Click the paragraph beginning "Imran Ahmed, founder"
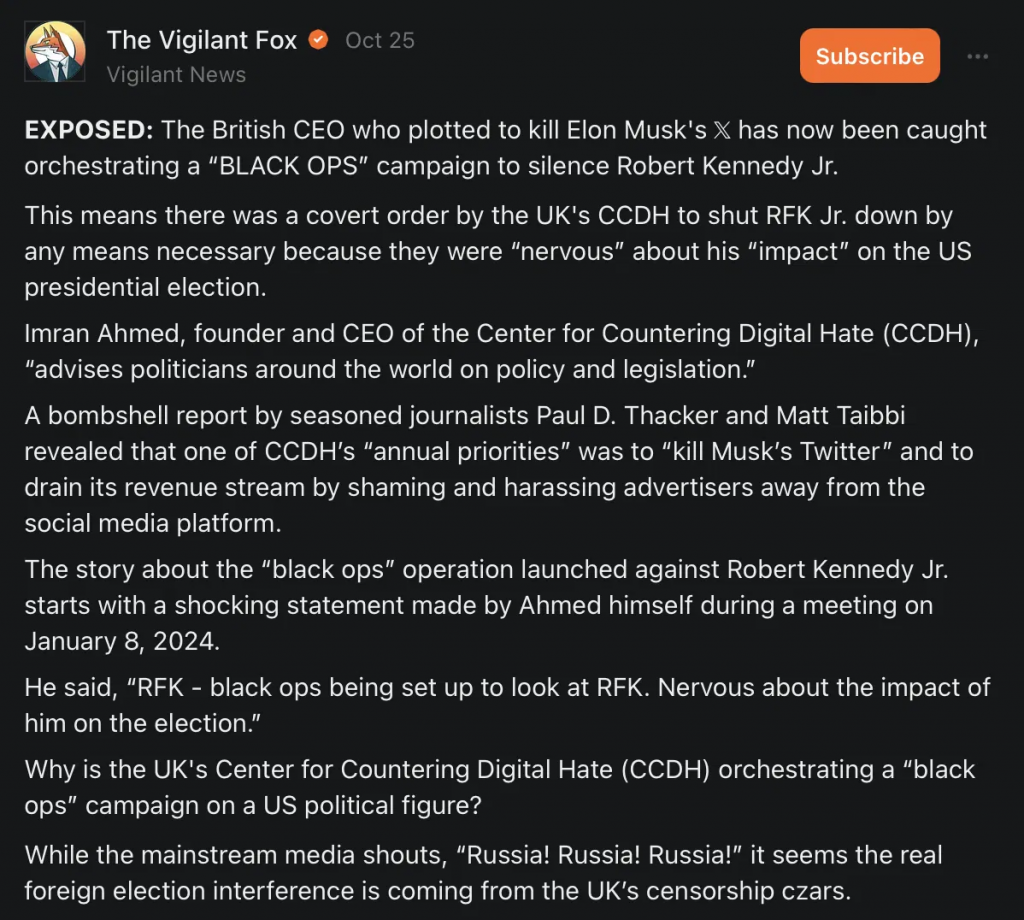The height and width of the screenshot is (920, 1024). 502,351
